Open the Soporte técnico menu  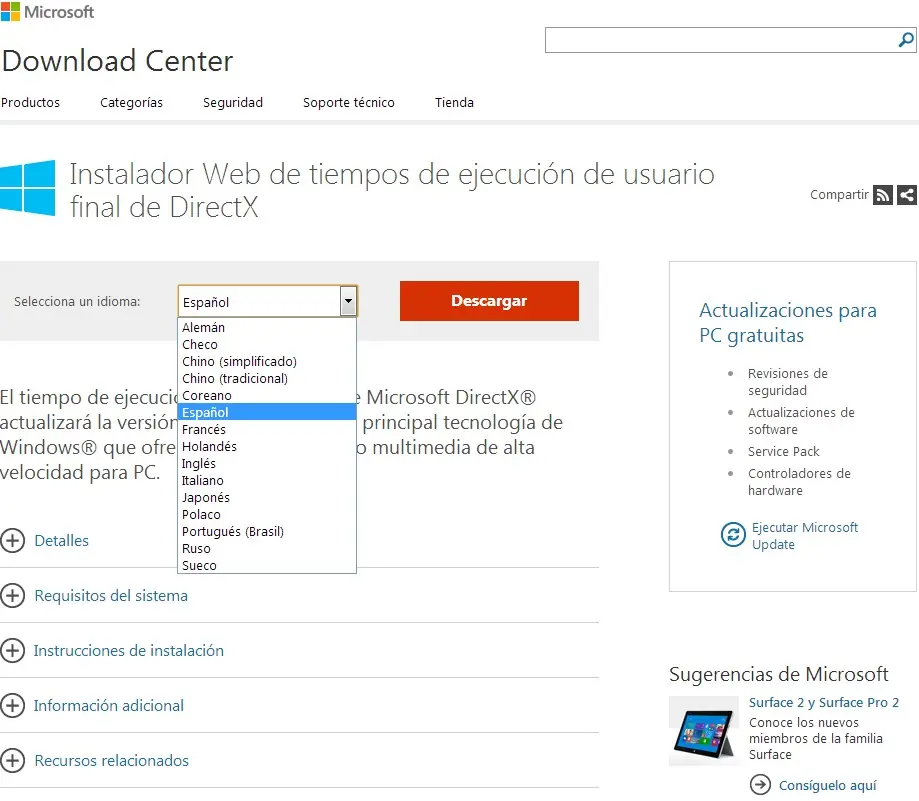click(x=349, y=103)
